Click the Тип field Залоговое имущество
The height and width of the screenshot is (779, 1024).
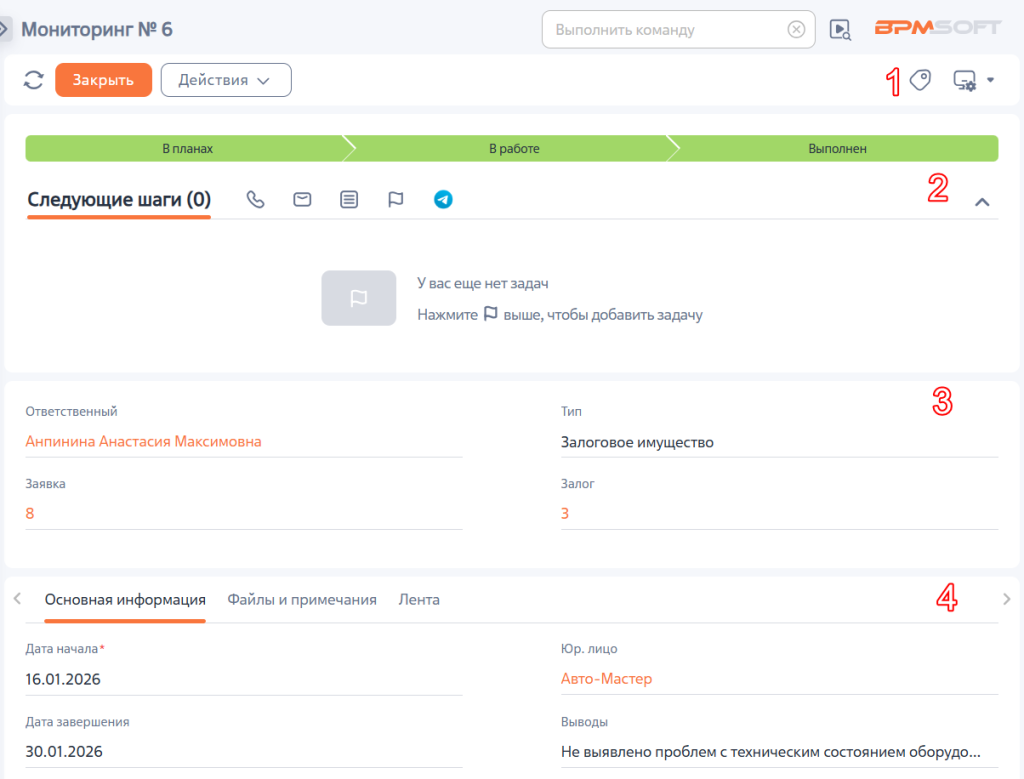pos(780,442)
